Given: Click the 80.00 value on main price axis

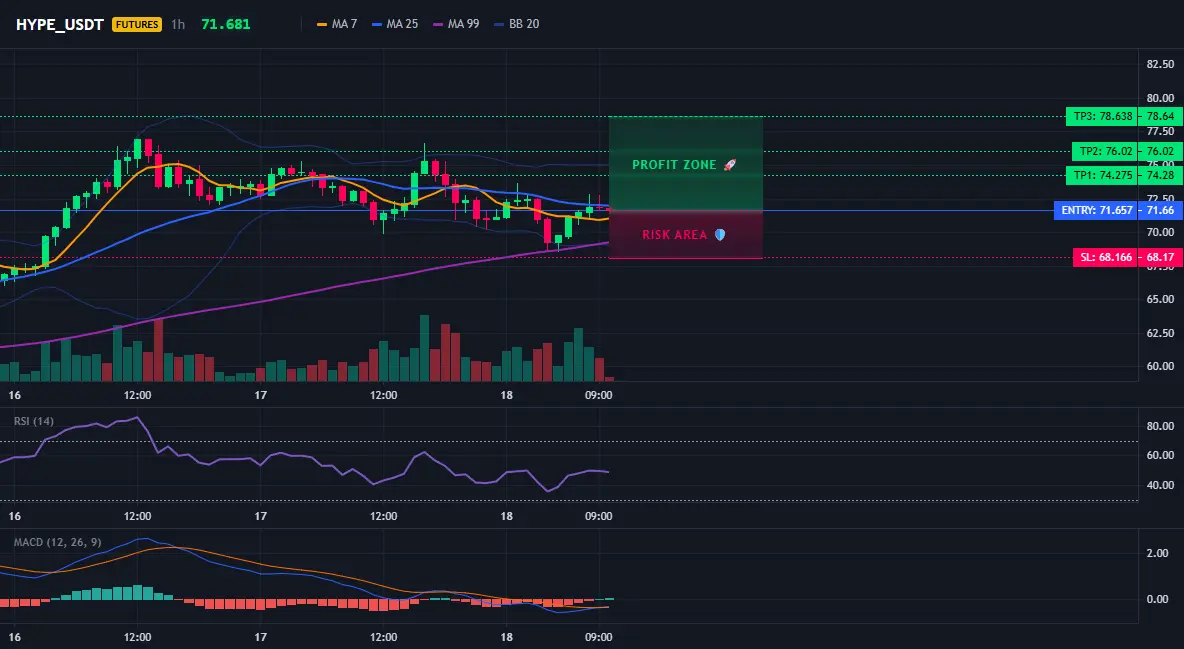Looking at the screenshot, I should coord(1160,98).
